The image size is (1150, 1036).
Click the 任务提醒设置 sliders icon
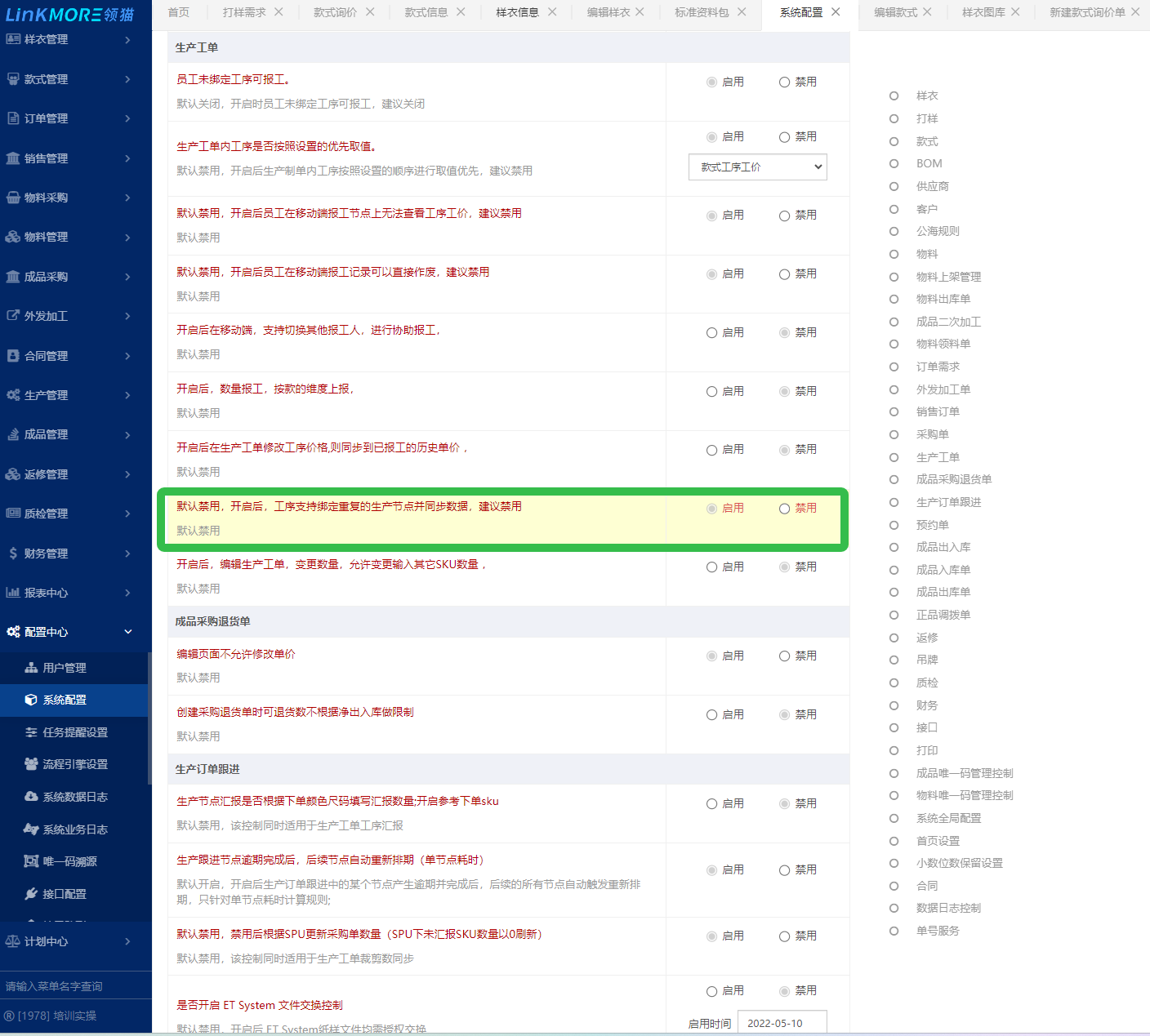pos(31,732)
